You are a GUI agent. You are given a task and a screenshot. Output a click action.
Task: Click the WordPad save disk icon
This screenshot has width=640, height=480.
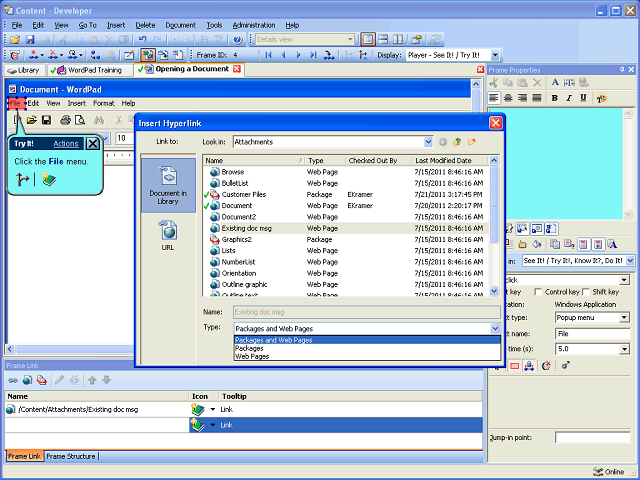pos(47,120)
